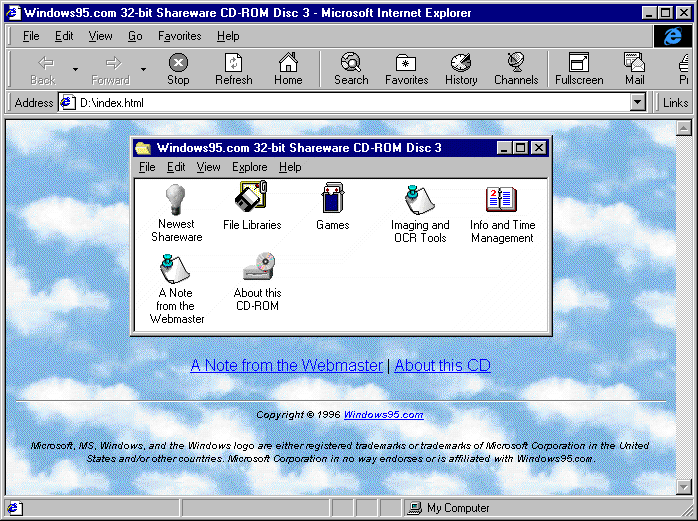Follow the About this CD link
The image size is (698, 521).
click(442, 366)
